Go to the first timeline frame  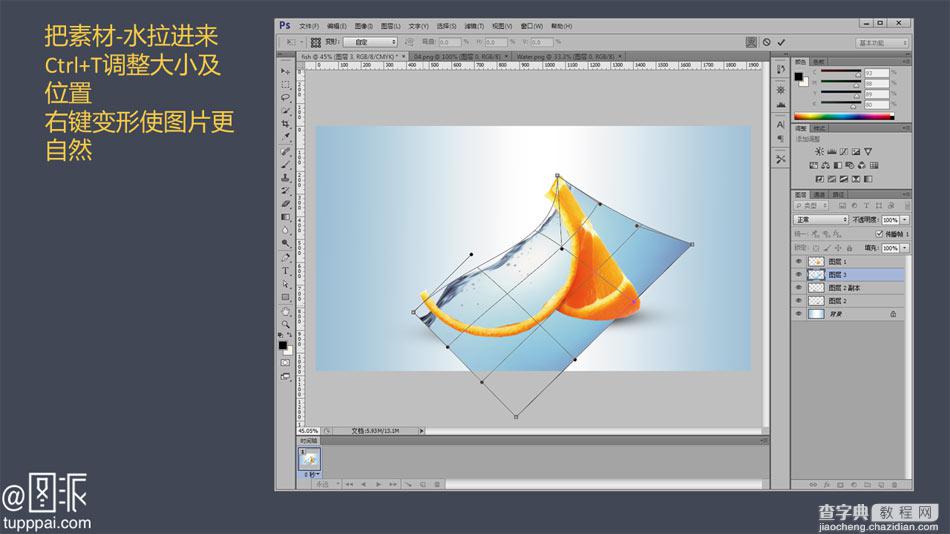[x=349, y=484]
